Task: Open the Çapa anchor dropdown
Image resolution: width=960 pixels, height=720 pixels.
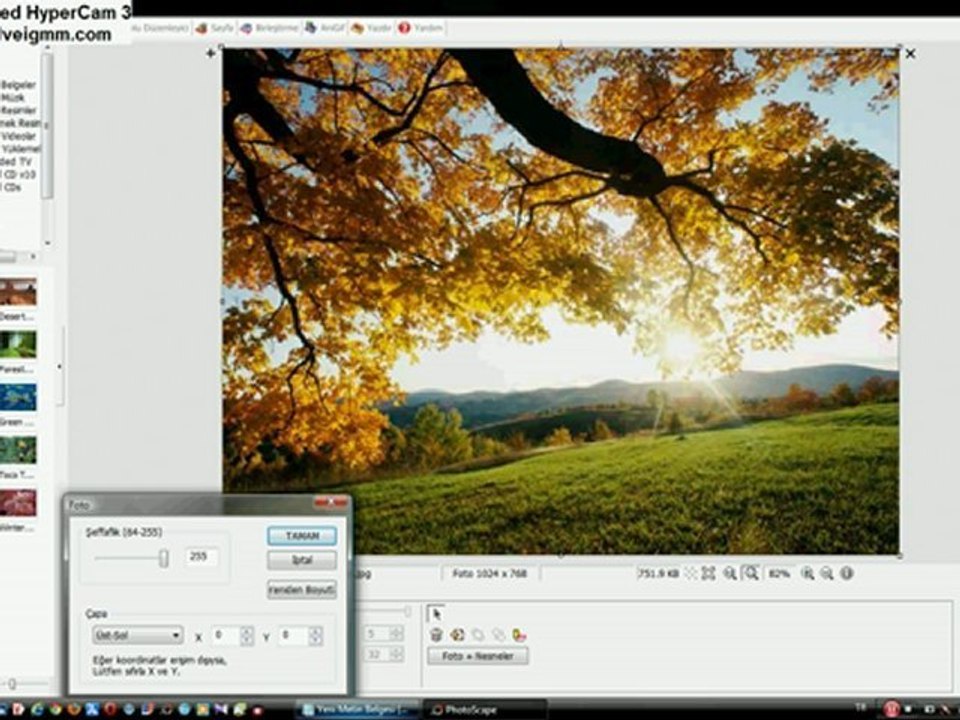Action: click(x=138, y=635)
